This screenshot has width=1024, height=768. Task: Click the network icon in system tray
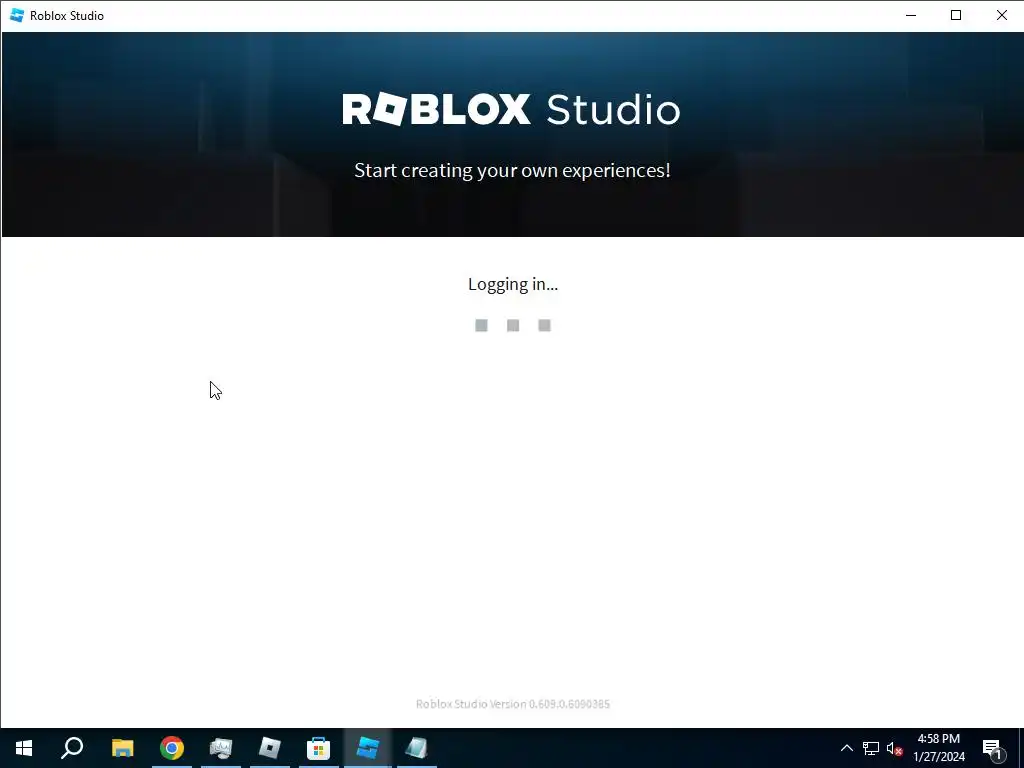click(x=871, y=748)
